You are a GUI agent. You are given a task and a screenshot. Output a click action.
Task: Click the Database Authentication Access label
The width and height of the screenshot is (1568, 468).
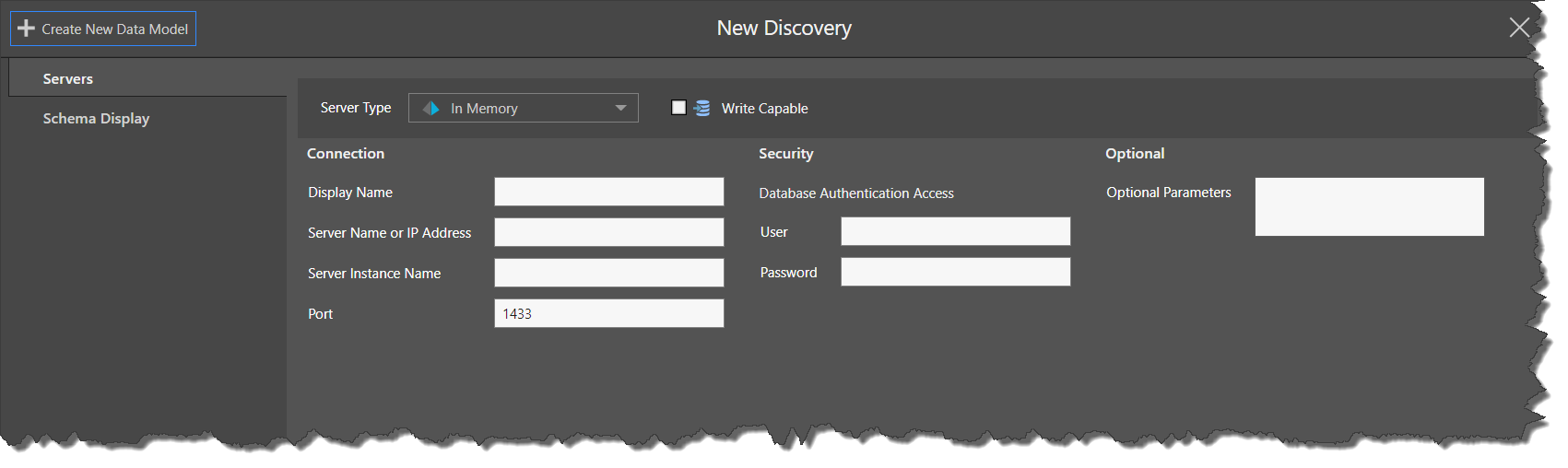[x=856, y=193]
